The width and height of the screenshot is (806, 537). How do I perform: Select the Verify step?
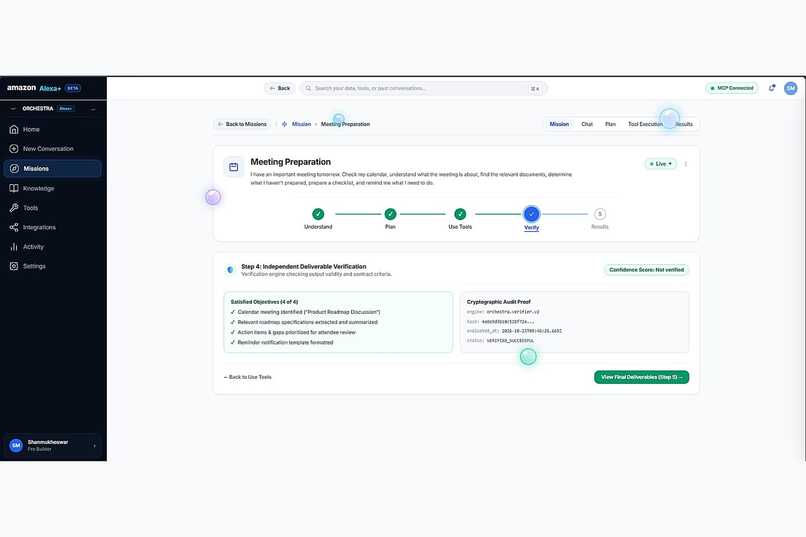click(532, 214)
